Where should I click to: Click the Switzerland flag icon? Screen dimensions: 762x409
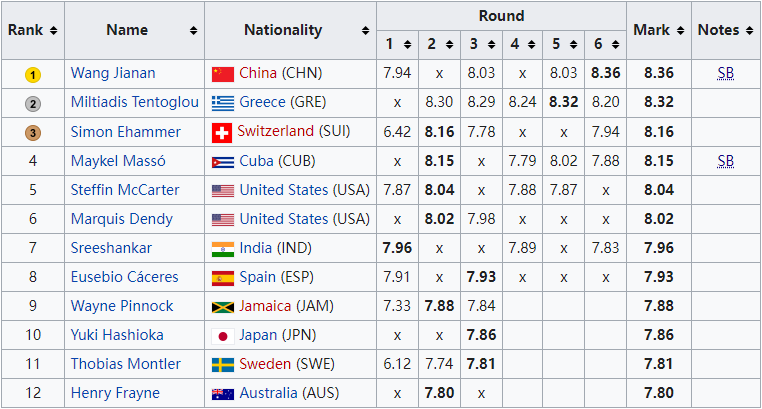pyautogui.click(x=222, y=133)
